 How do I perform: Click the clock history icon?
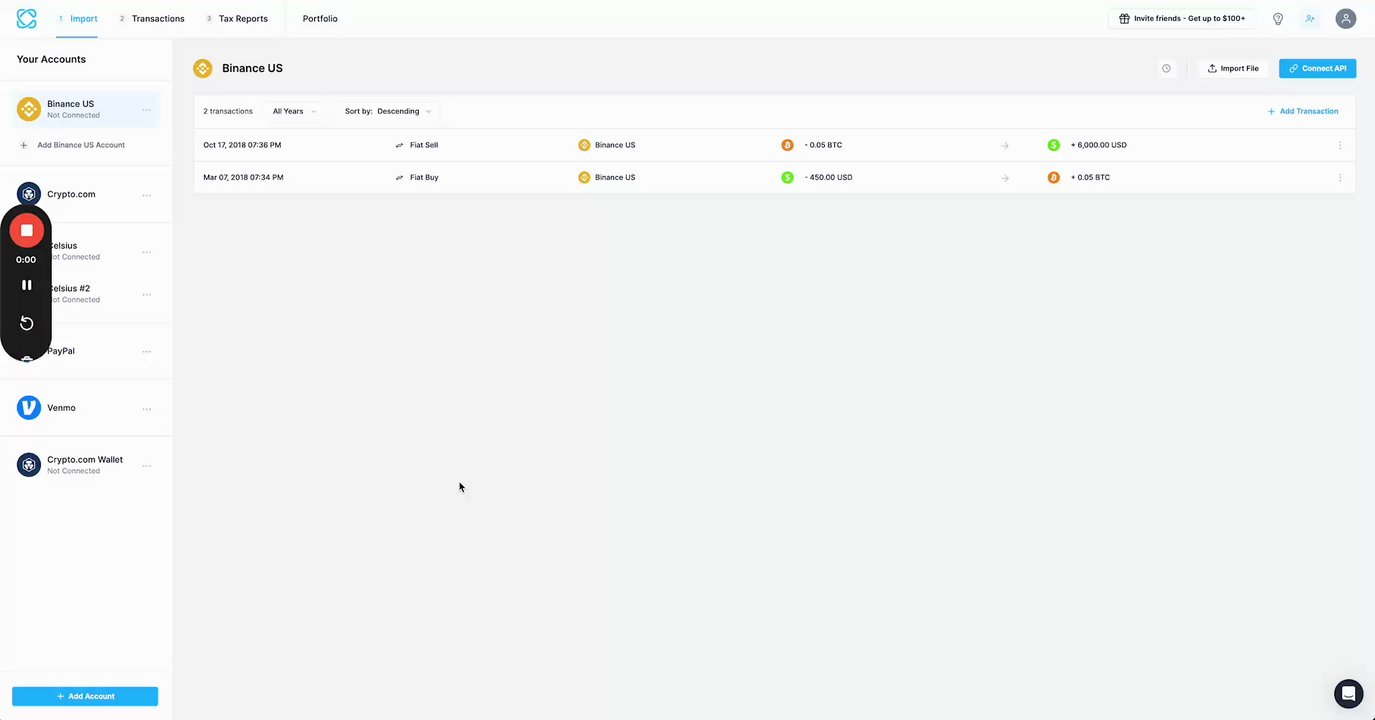tap(1166, 68)
